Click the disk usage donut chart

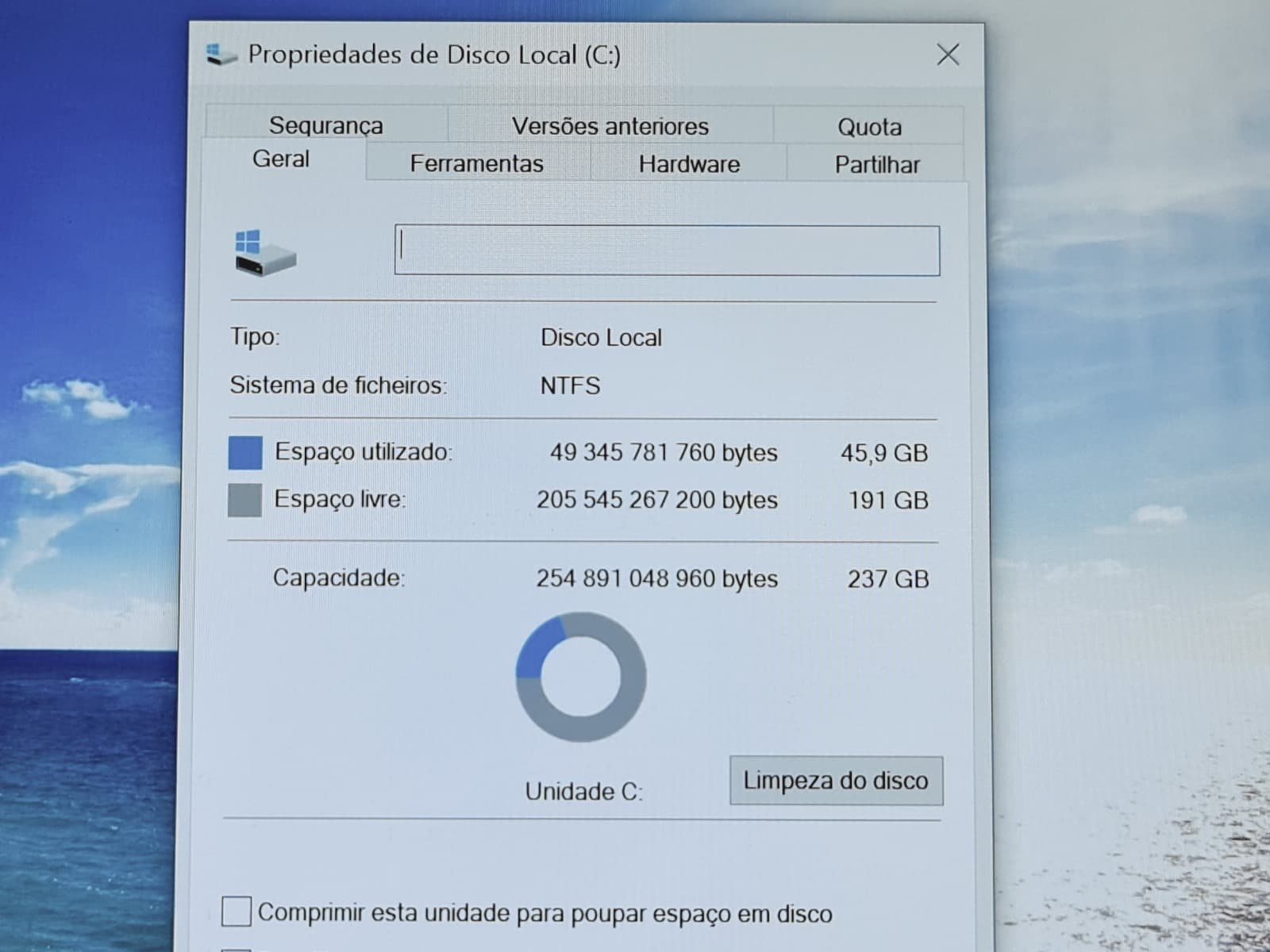[581, 677]
